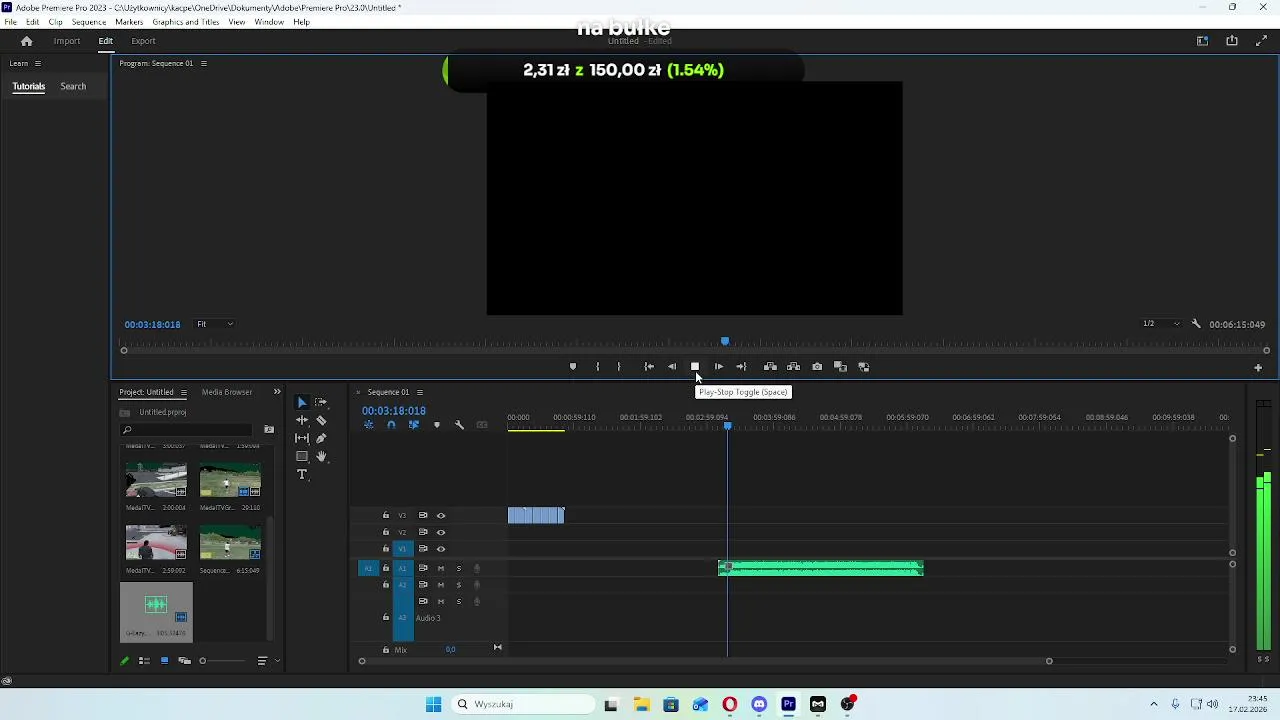Toggle lock on track V3
This screenshot has width=1280, height=720.
(386, 516)
